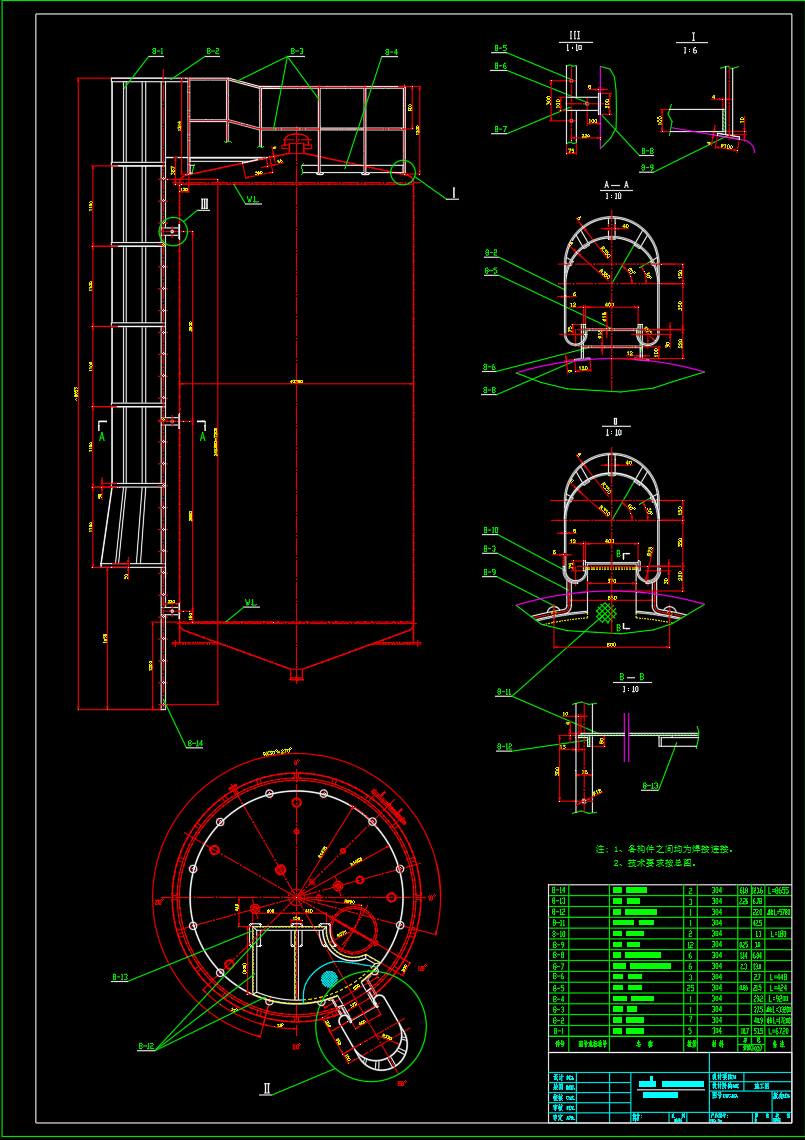Viewport: 805px width, 1140px height.
Task: Select the 8-1 callout label
Action: pos(158,50)
